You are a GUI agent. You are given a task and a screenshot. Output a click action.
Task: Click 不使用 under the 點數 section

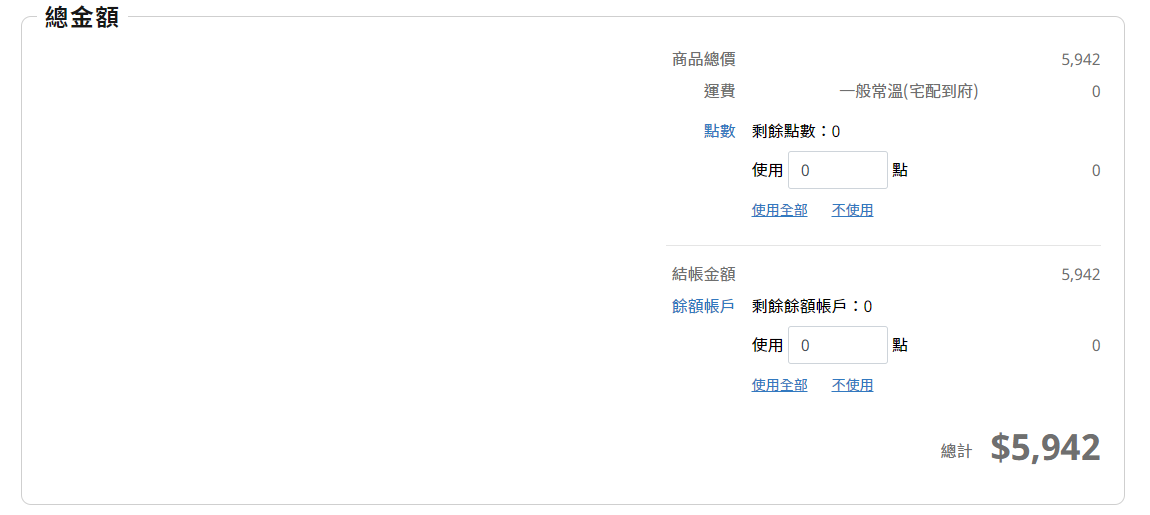pyautogui.click(x=852, y=210)
